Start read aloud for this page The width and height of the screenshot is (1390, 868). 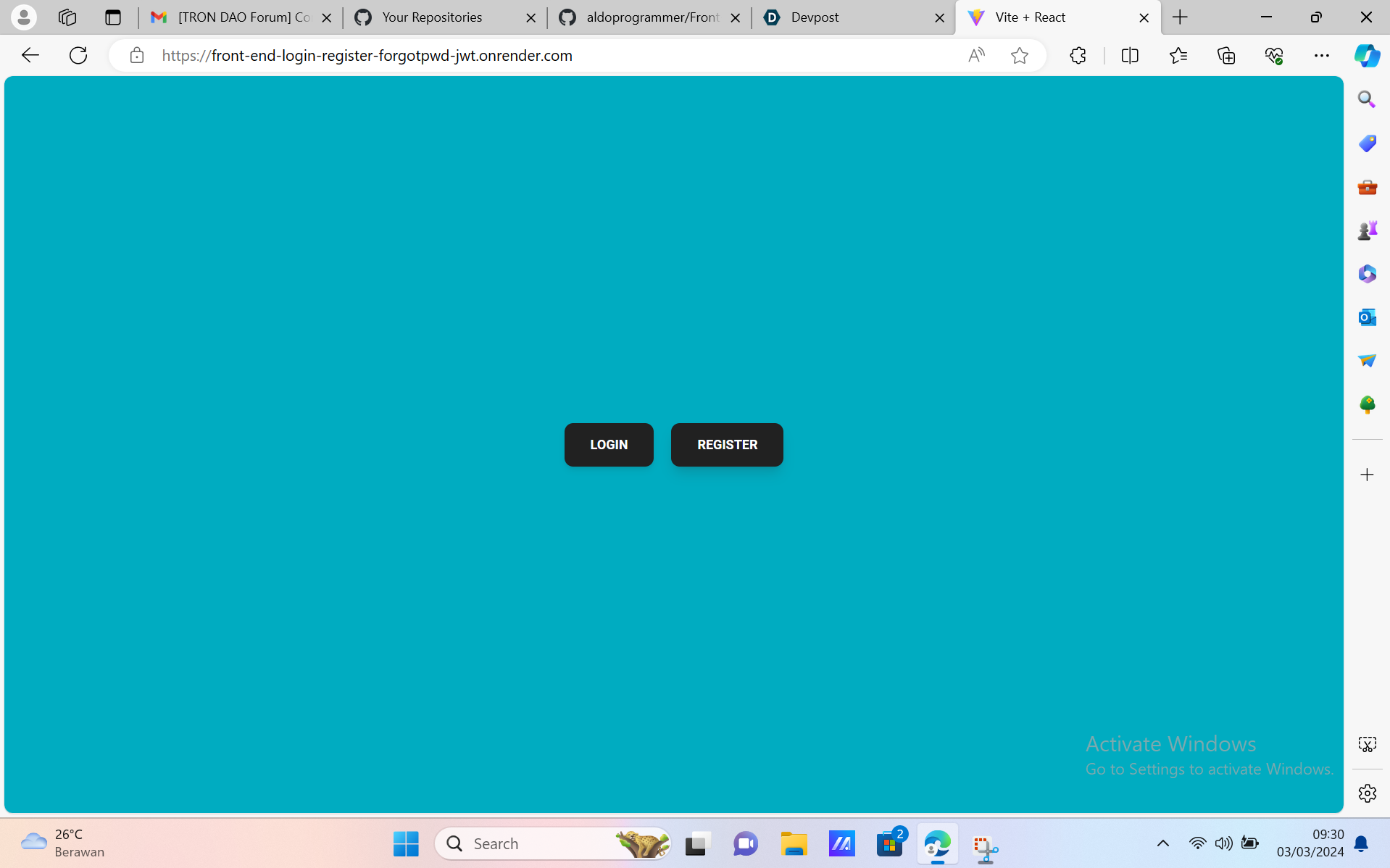976,55
